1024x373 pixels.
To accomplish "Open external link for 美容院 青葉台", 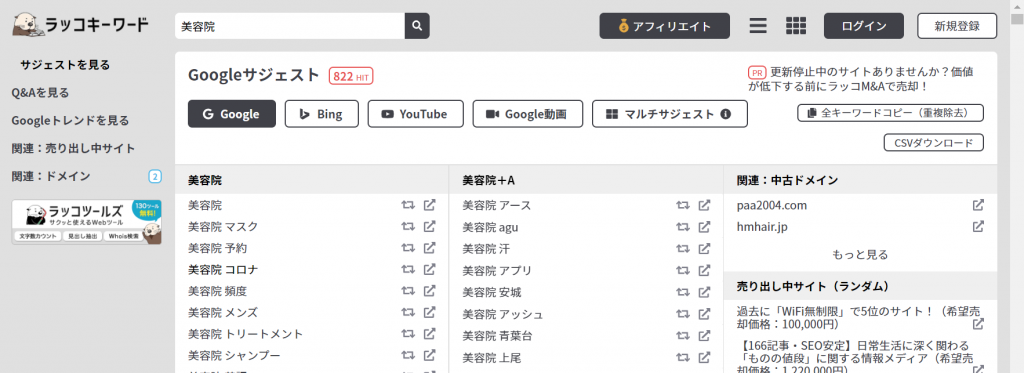I will [704, 336].
